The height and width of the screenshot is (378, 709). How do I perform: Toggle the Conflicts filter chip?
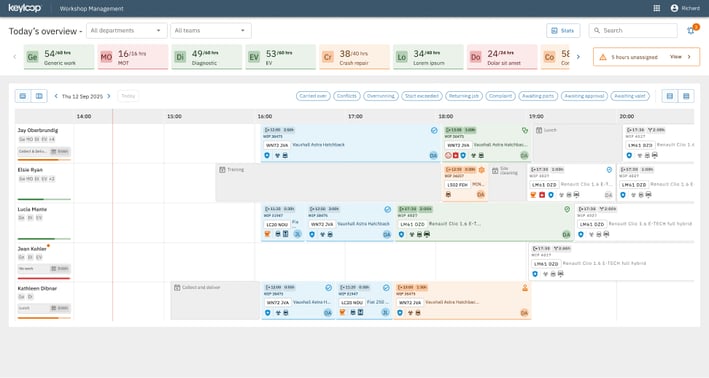click(347, 96)
